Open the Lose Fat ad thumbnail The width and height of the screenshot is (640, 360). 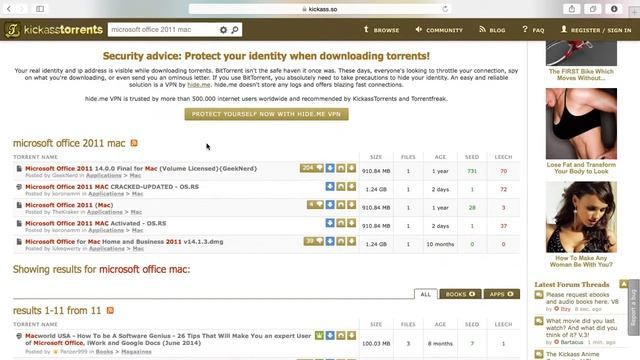tap(581, 124)
